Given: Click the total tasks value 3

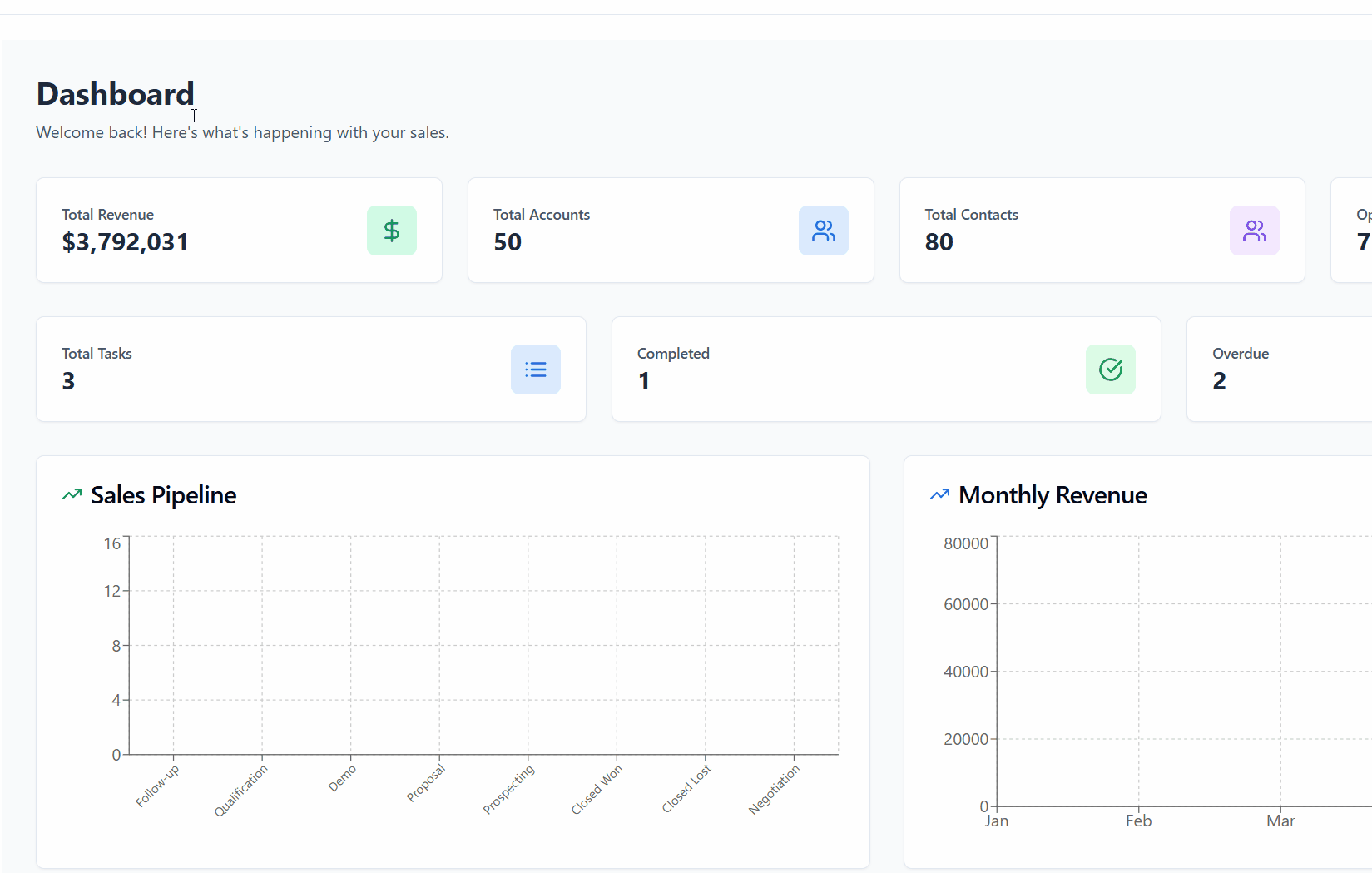Looking at the screenshot, I should click(x=68, y=381).
